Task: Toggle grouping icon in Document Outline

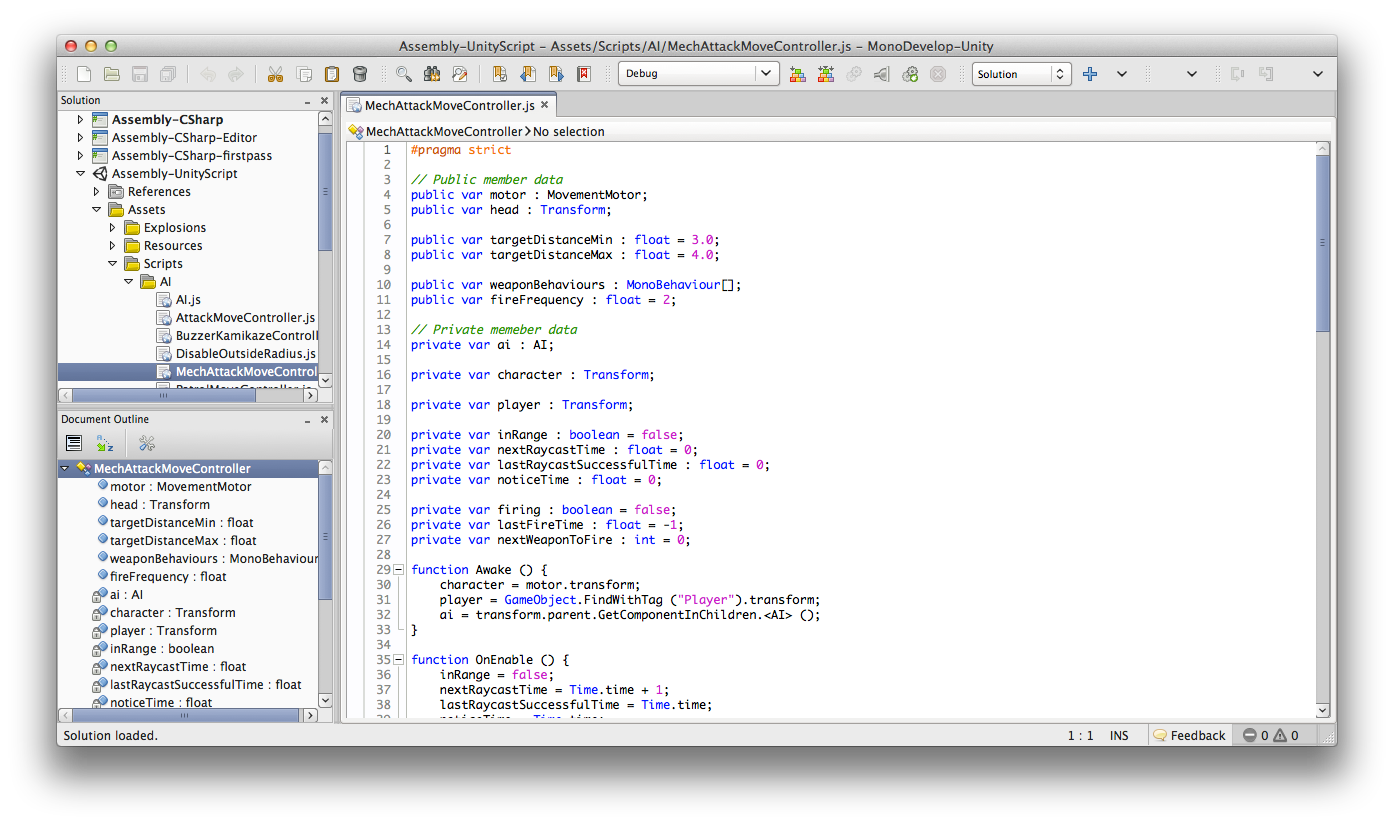Action: pyautogui.click(x=74, y=443)
